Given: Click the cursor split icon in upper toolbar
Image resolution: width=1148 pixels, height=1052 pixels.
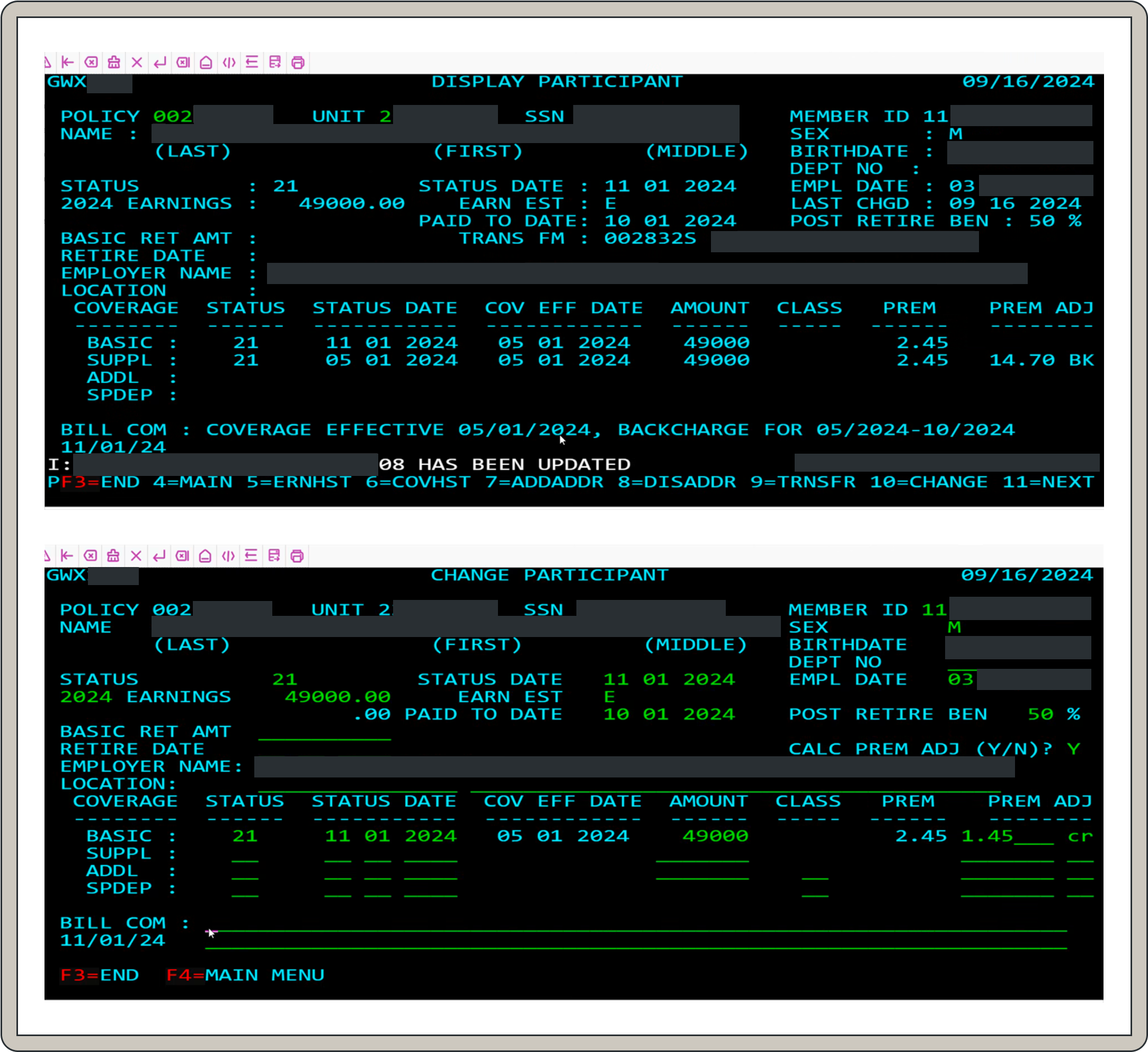Looking at the screenshot, I should point(229,63).
